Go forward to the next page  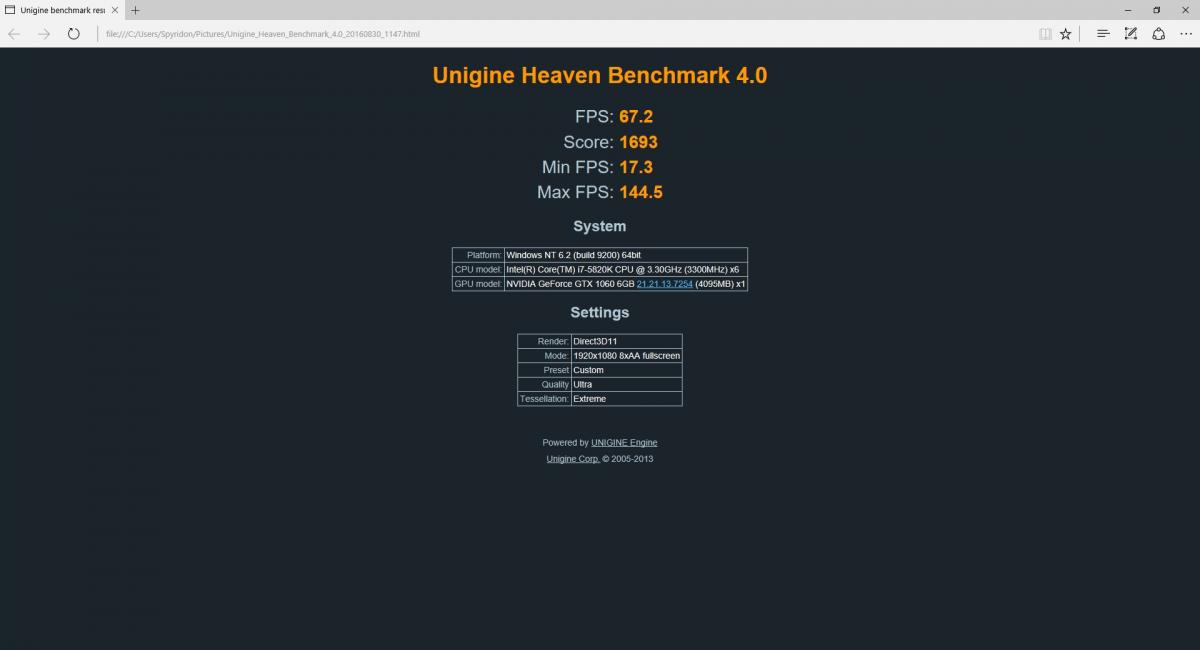click(44, 33)
